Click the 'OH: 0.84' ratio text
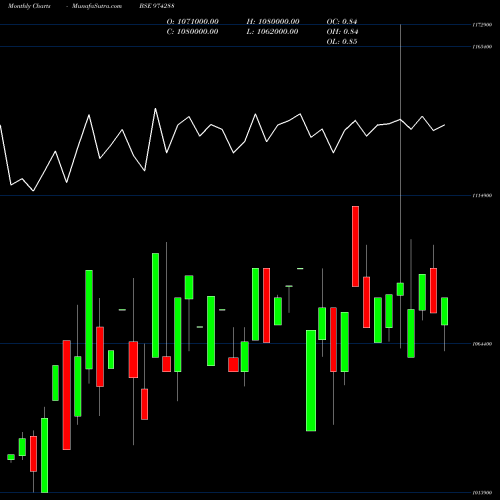The height and width of the screenshot is (500, 500). (342, 32)
